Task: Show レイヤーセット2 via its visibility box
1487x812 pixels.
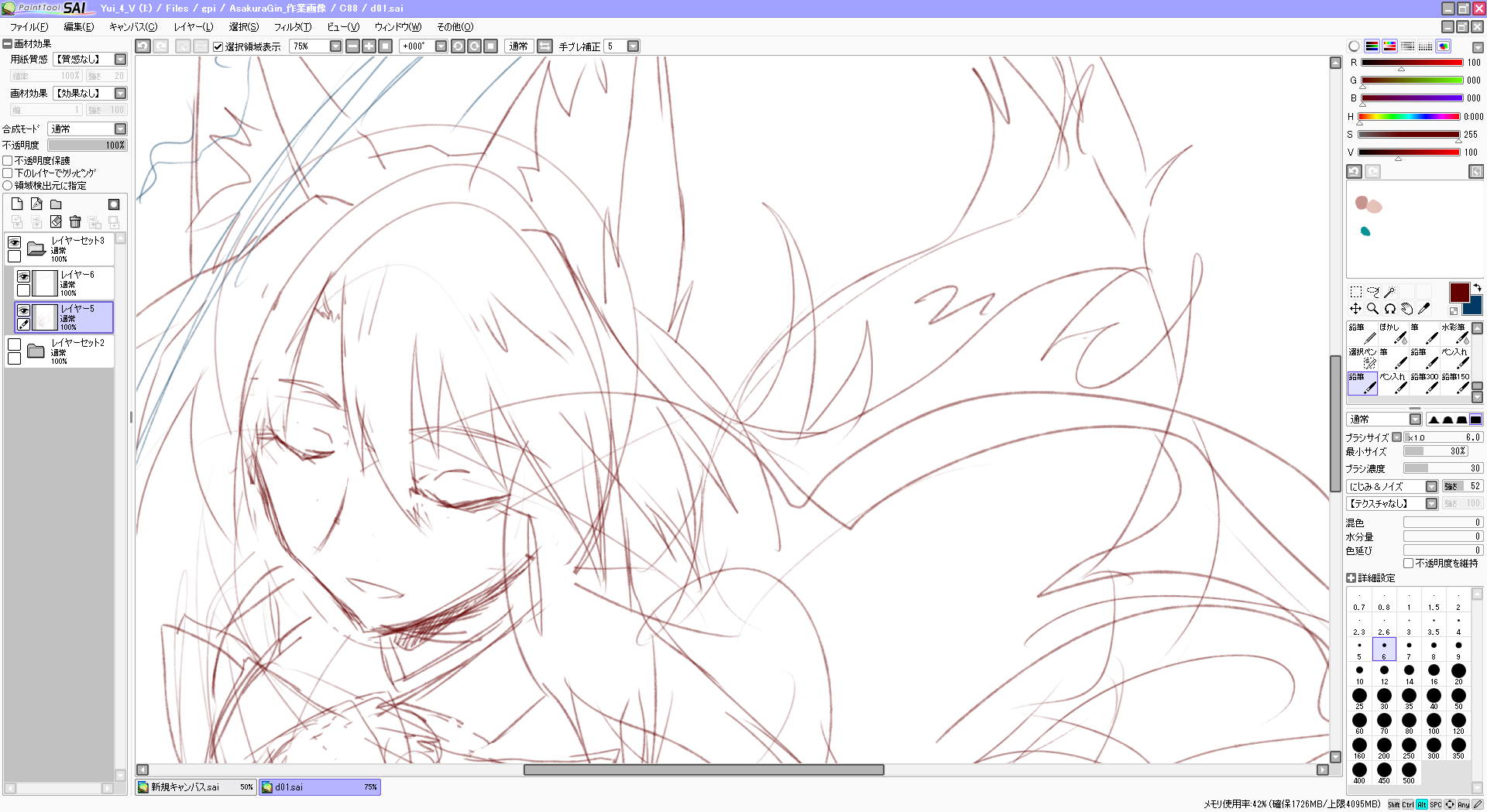Action: (14, 344)
